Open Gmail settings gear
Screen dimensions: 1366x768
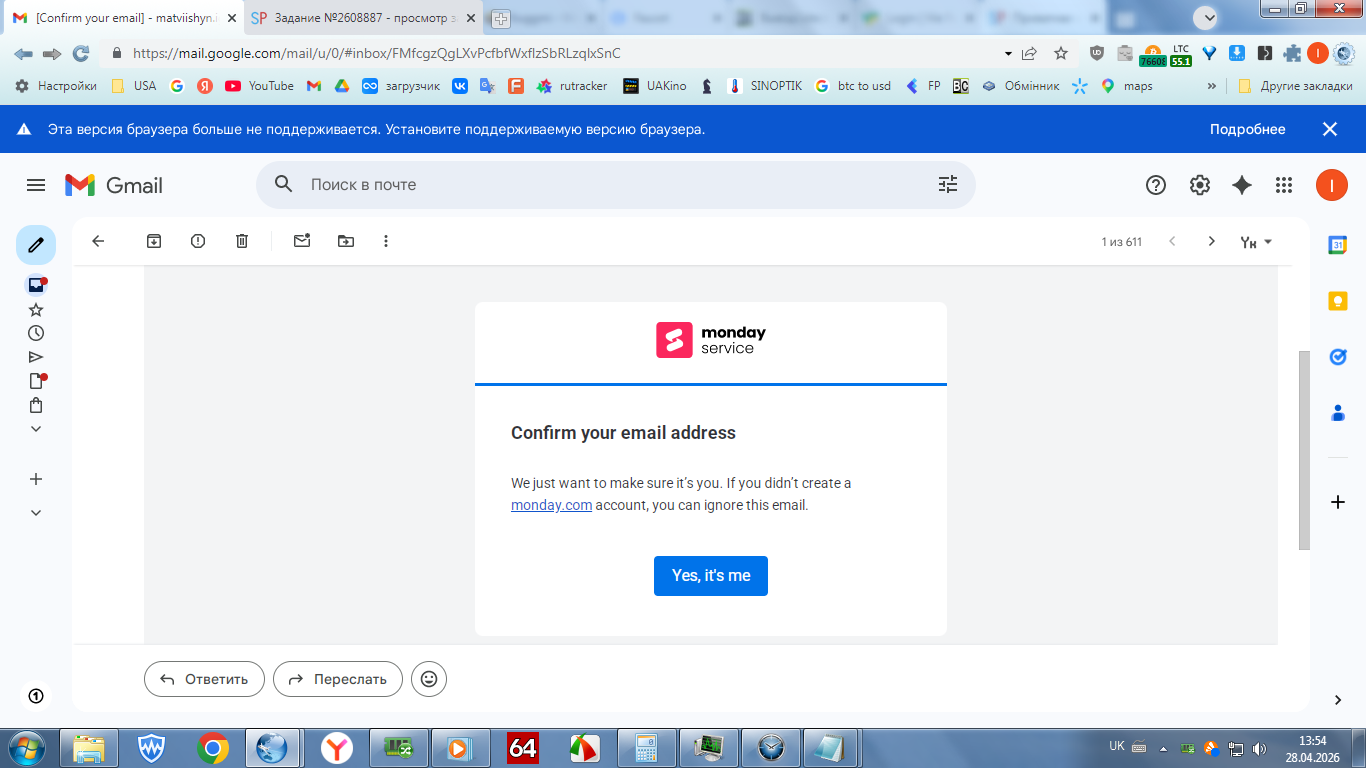pyautogui.click(x=1200, y=185)
